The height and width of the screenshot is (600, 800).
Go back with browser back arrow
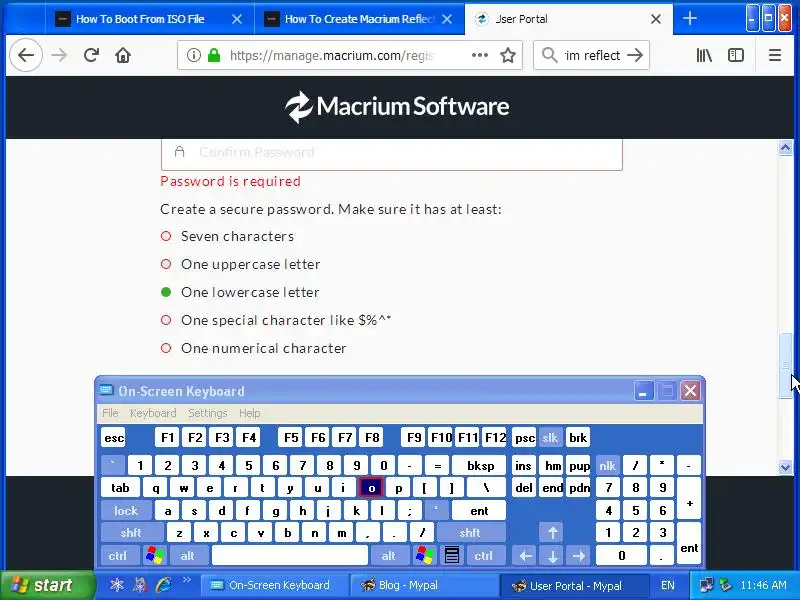tap(26, 55)
